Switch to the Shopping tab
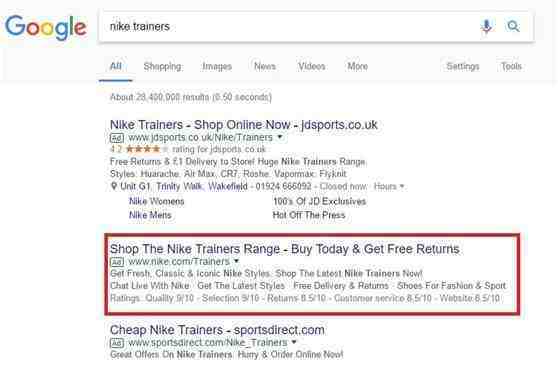 [x=163, y=67]
